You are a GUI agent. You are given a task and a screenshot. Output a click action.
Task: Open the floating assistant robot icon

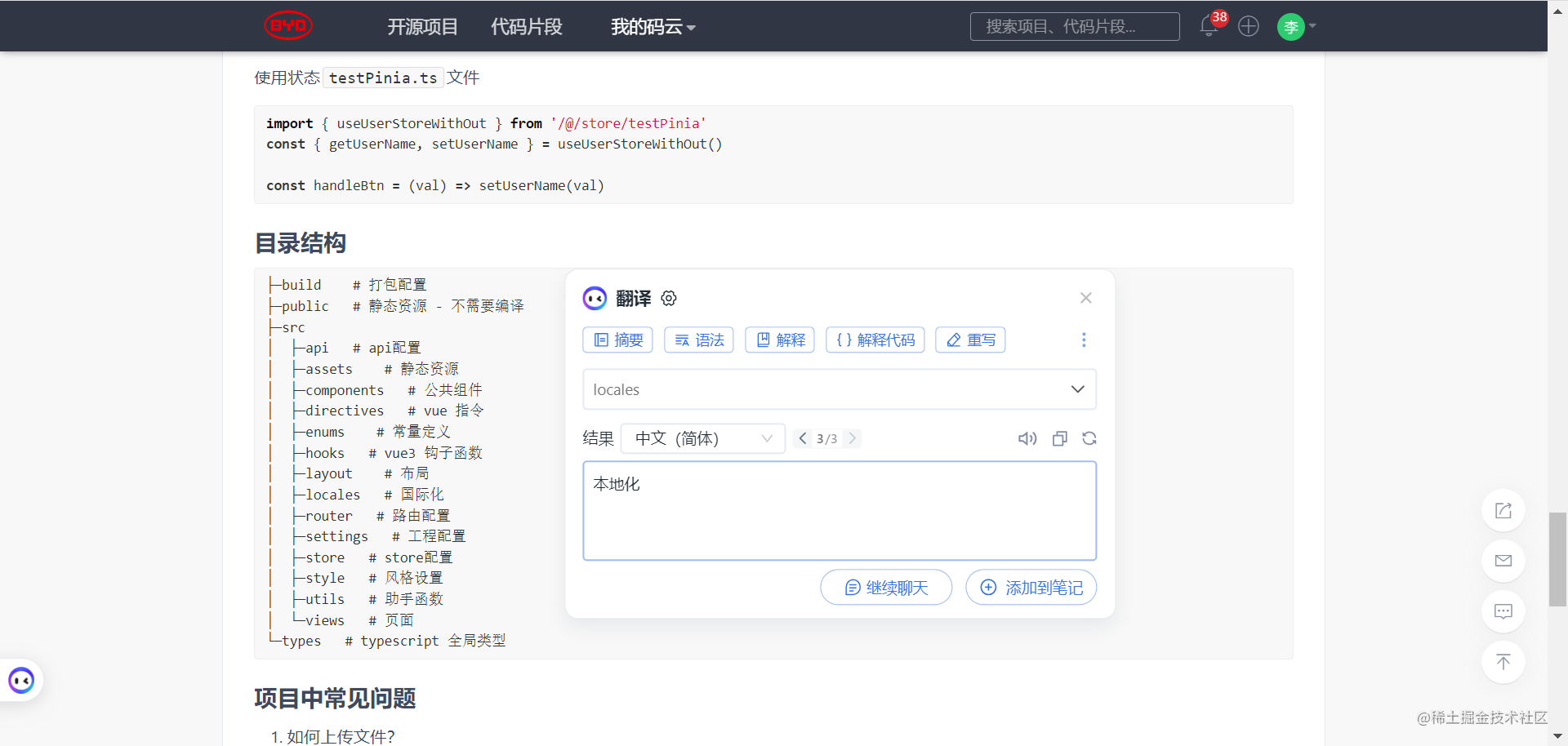(21, 680)
